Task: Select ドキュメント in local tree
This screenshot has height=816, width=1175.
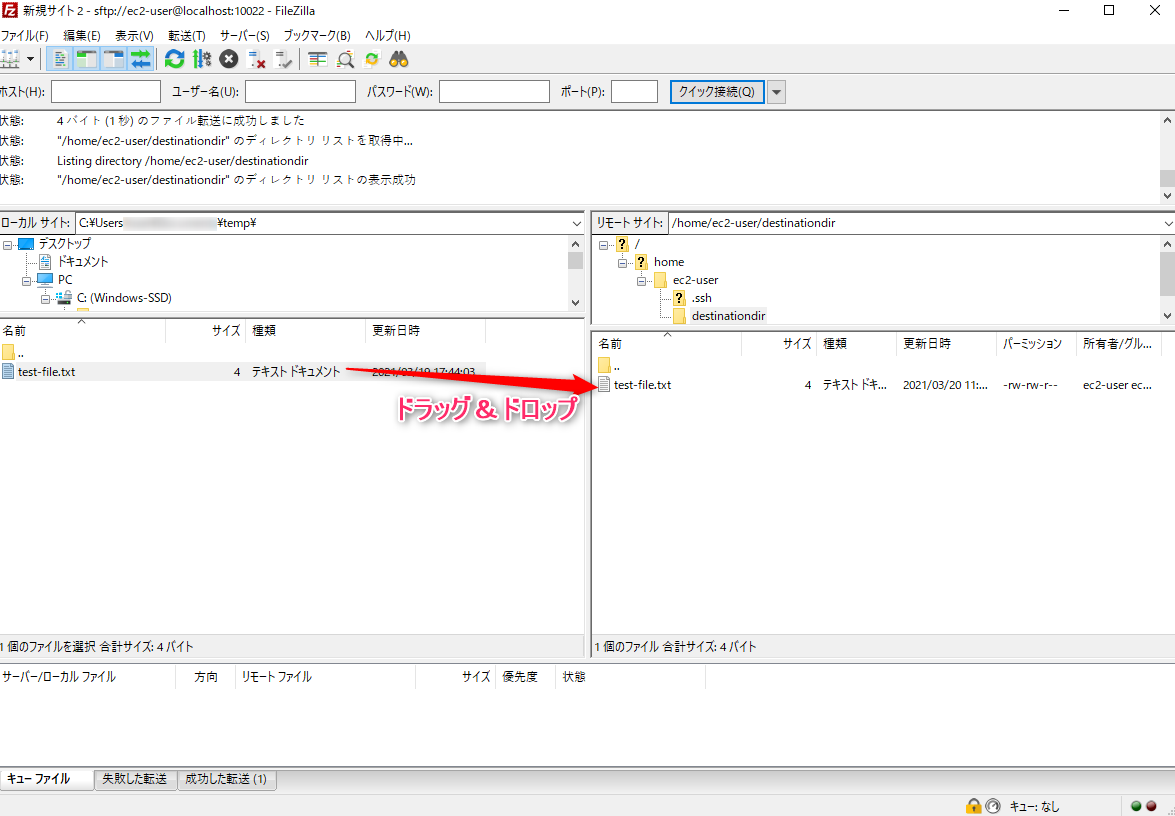Action: (82, 262)
